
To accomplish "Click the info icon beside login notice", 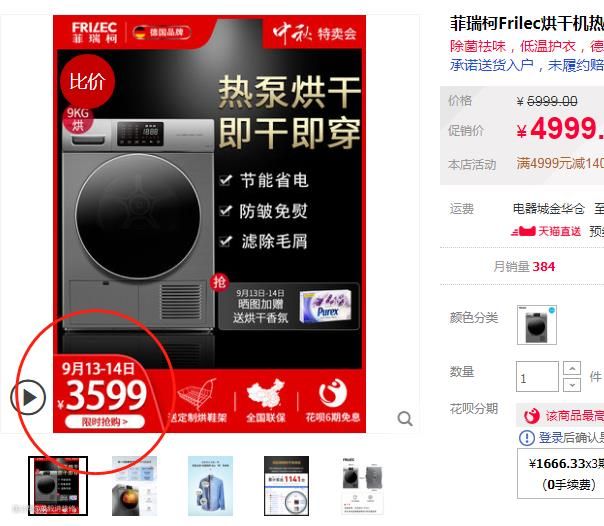I will [x=527, y=437].
